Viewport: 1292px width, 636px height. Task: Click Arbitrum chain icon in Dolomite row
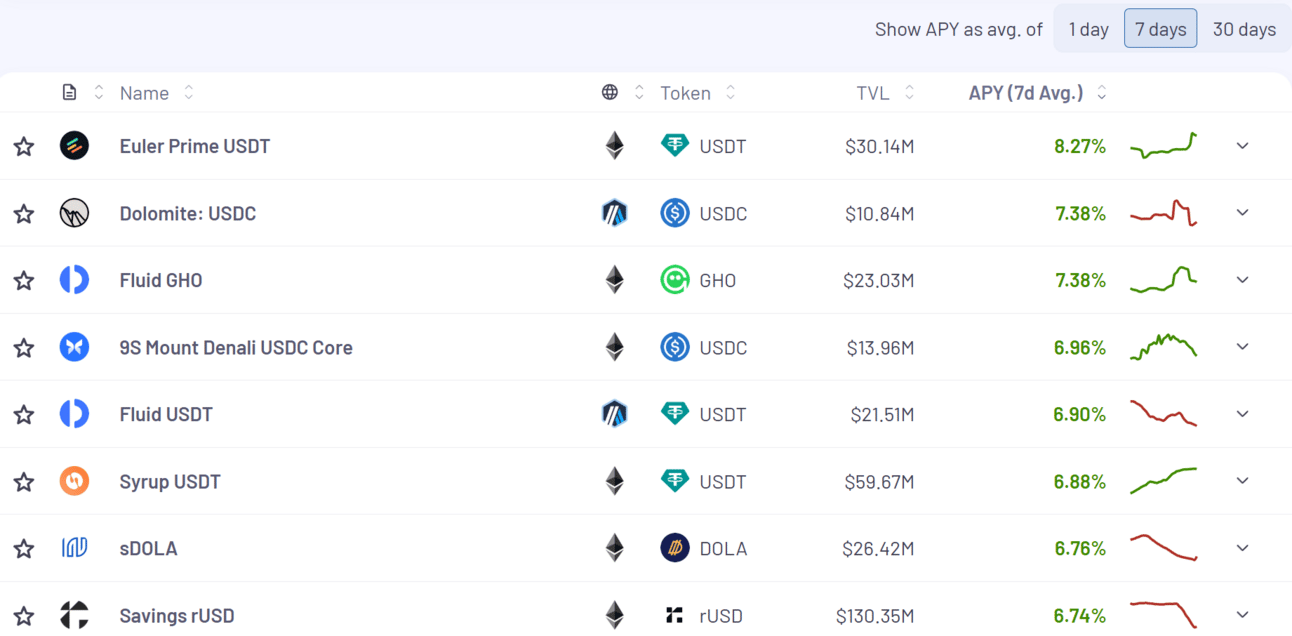coord(614,213)
